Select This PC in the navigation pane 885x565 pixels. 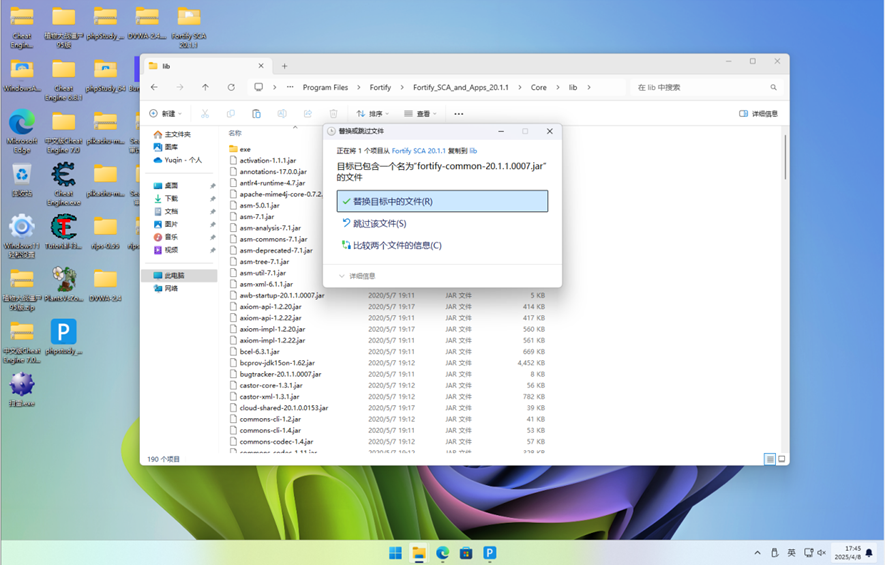click(179, 275)
